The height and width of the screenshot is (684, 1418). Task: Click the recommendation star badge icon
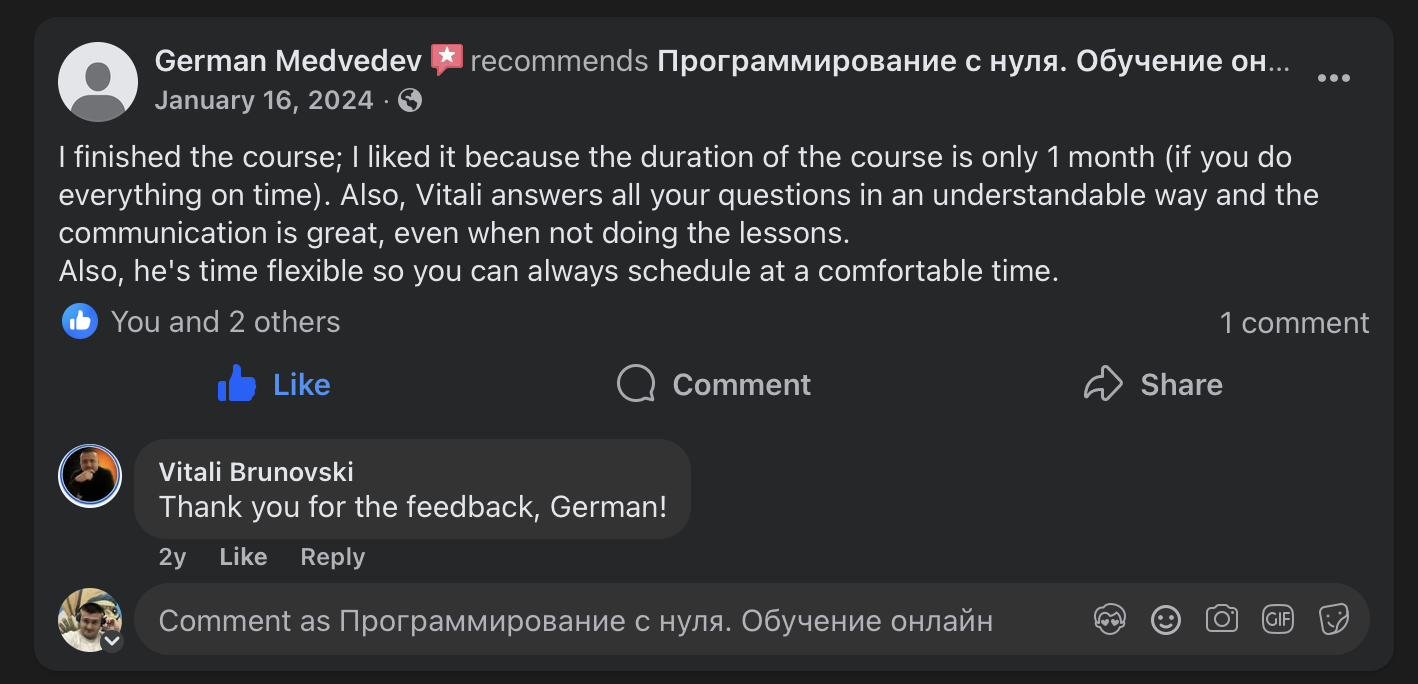(x=446, y=60)
